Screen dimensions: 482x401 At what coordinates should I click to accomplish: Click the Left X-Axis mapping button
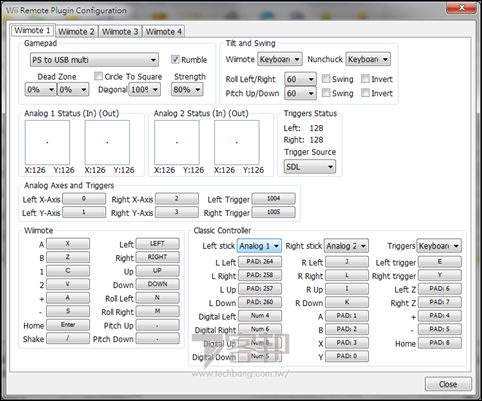tap(84, 199)
